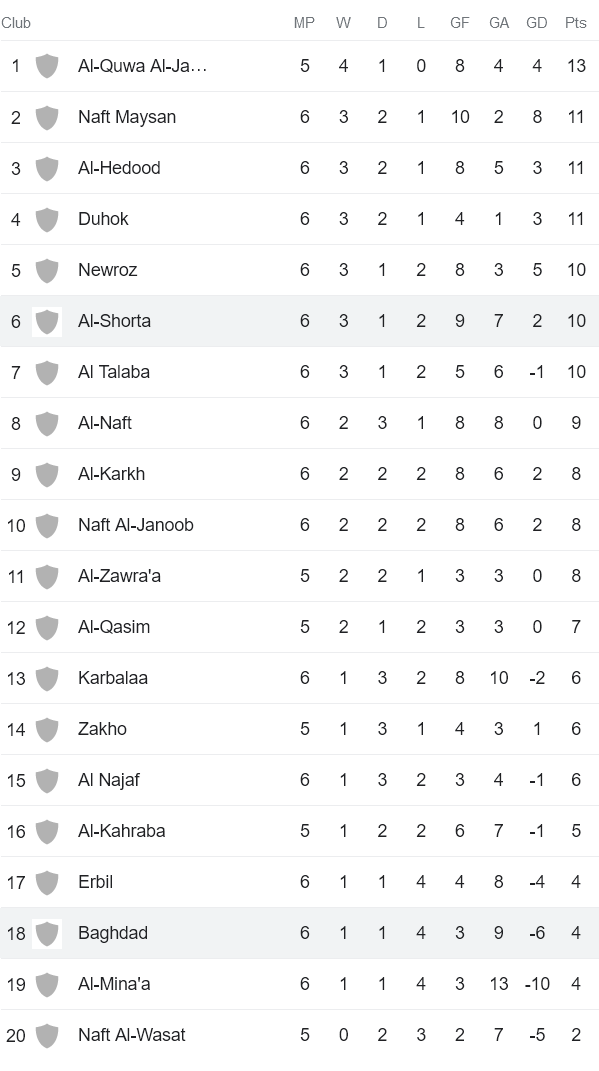The image size is (599, 1071).
Task: Select the Al-Karkh crest icon
Action: pos(46,474)
